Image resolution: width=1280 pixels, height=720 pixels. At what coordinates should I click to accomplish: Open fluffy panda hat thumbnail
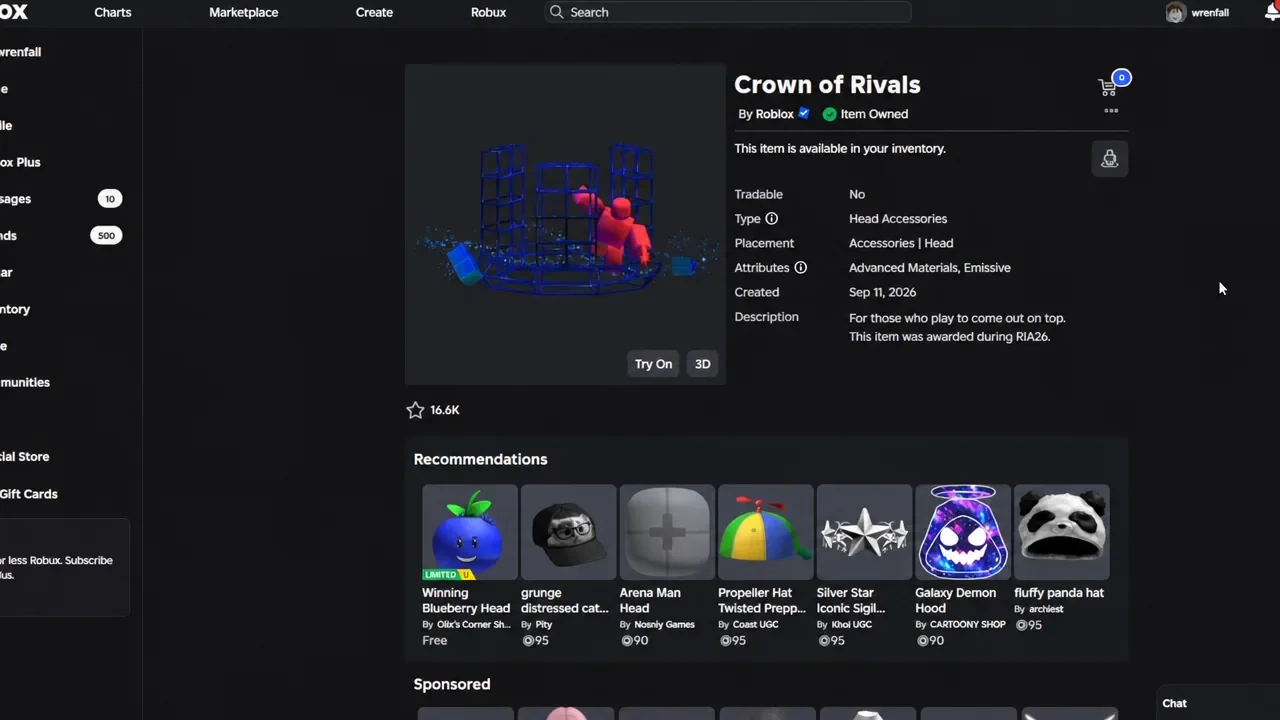pyautogui.click(x=1062, y=532)
